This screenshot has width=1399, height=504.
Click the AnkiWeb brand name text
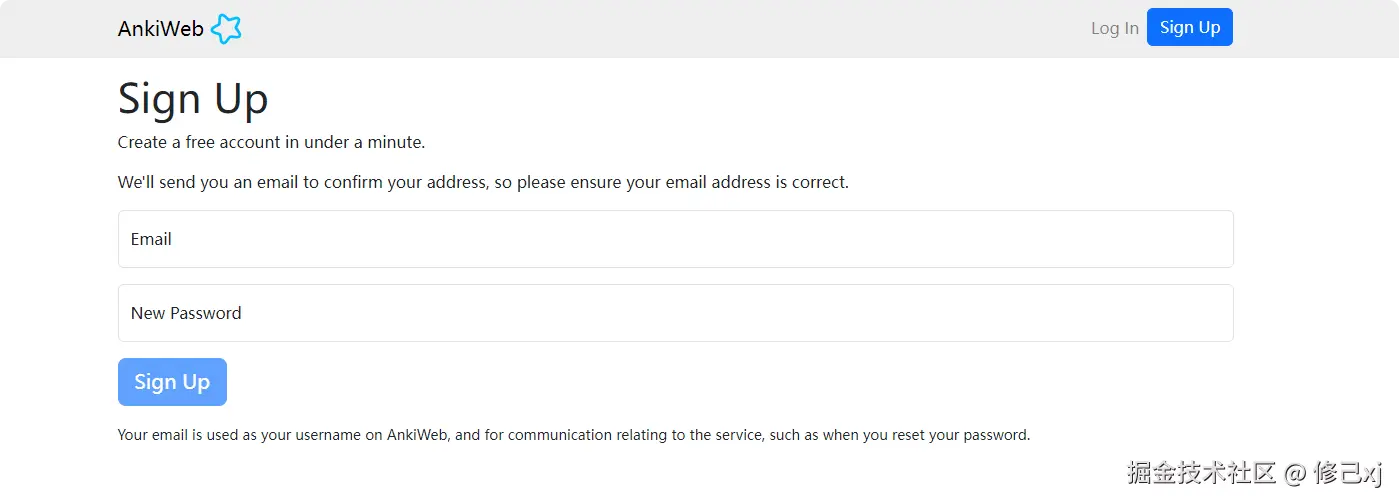pos(160,29)
